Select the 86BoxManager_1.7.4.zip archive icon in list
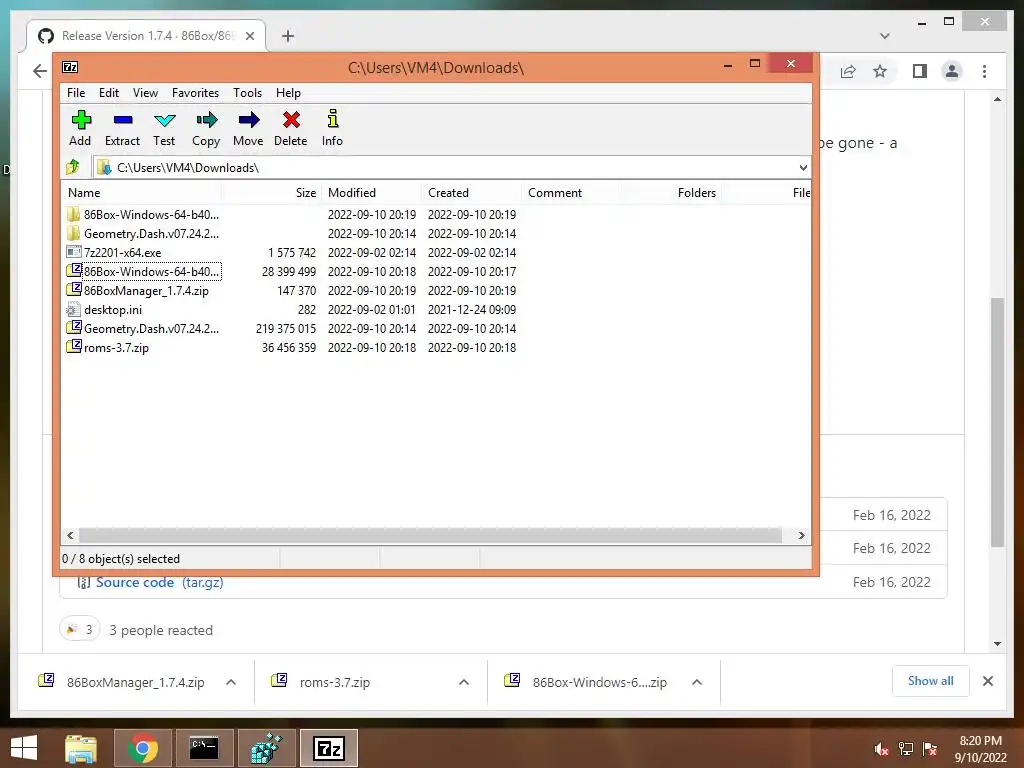Screen dimensions: 1024x768 tap(74, 290)
